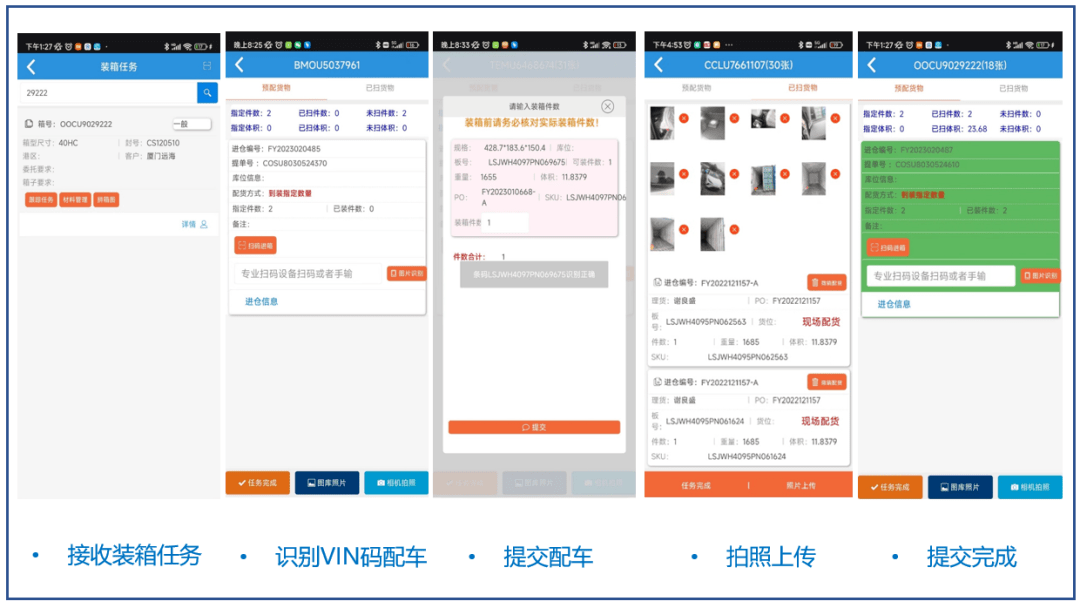This screenshot has height=608, width=1080.
Task: Click battery icon in 装箱任务 screen status bar
Action: pyautogui.click(x=200, y=47)
